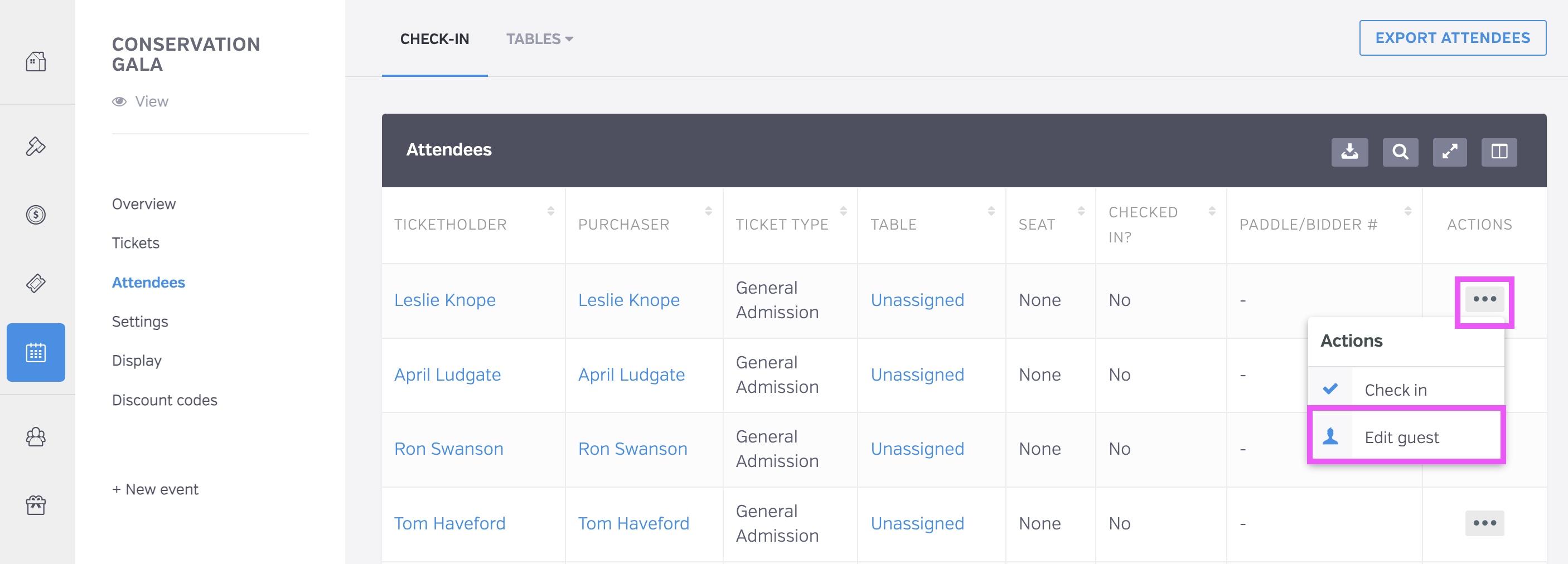Screen dimensions: 1568x564
Task: Click the + New event option
Action: pyautogui.click(x=155, y=489)
